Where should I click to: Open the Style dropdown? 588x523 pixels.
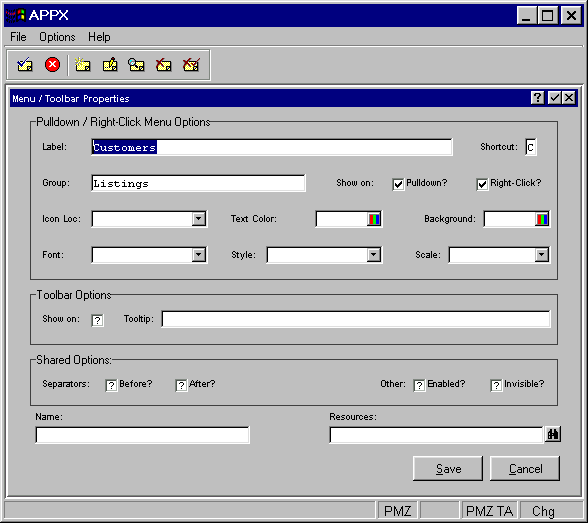[374, 255]
